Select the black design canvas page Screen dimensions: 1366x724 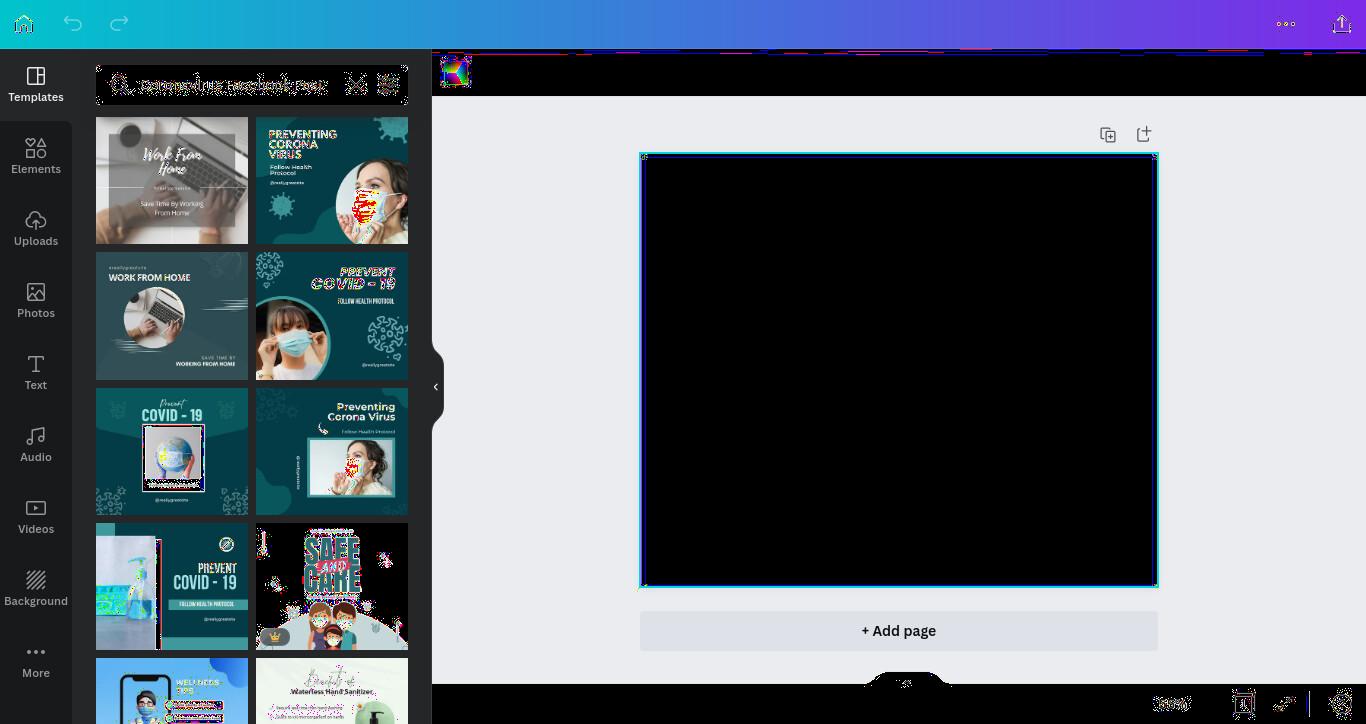[899, 370]
